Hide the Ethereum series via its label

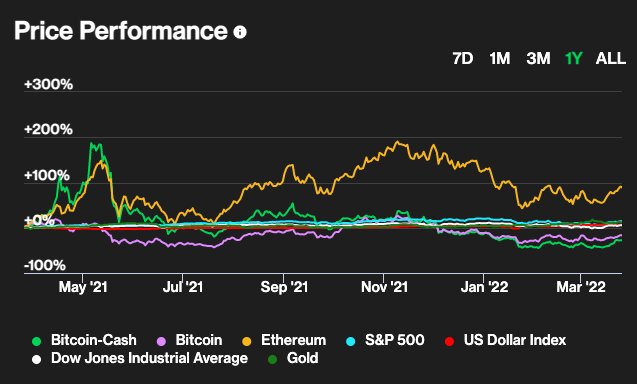coord(293,340)
